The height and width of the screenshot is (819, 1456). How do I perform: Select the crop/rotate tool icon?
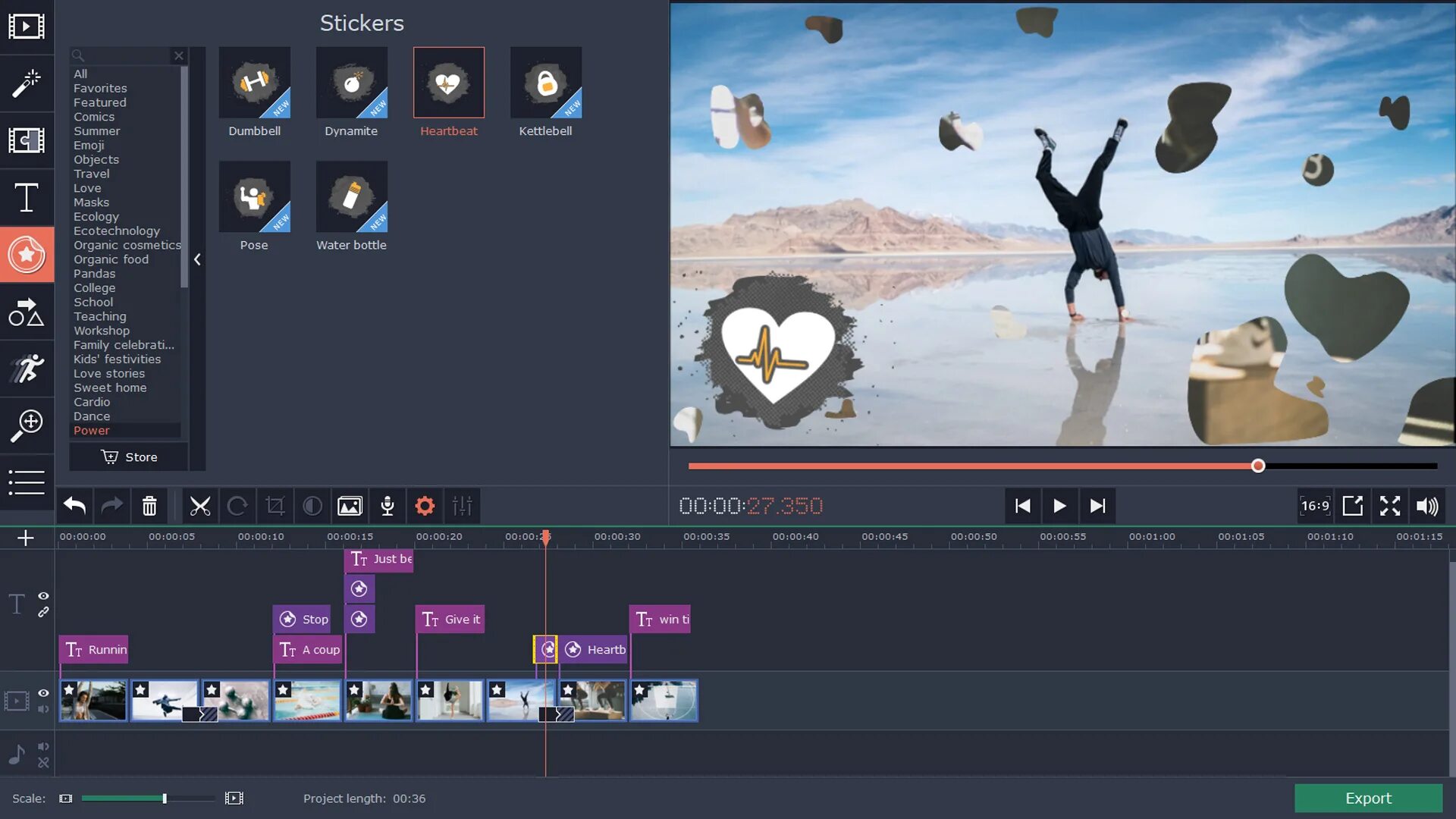274,506
